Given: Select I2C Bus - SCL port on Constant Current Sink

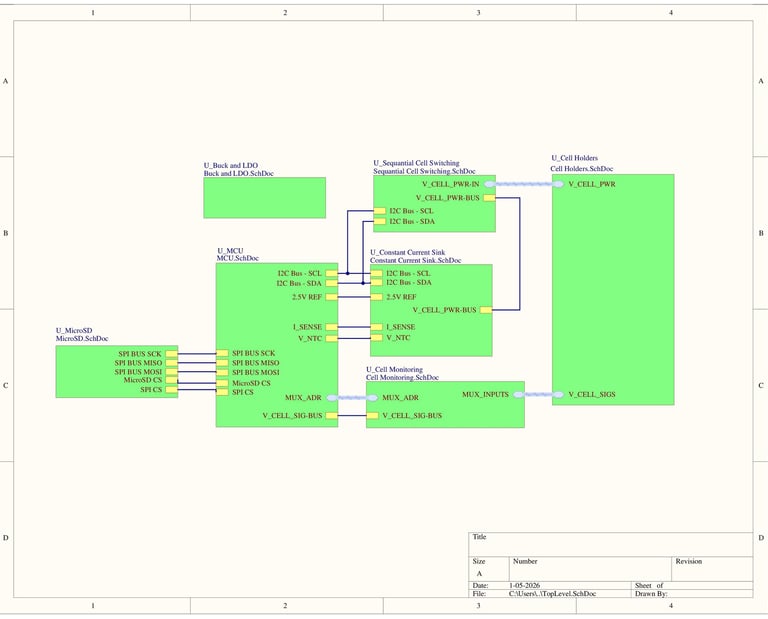Looking at the screenshot, I should point(377,273).
